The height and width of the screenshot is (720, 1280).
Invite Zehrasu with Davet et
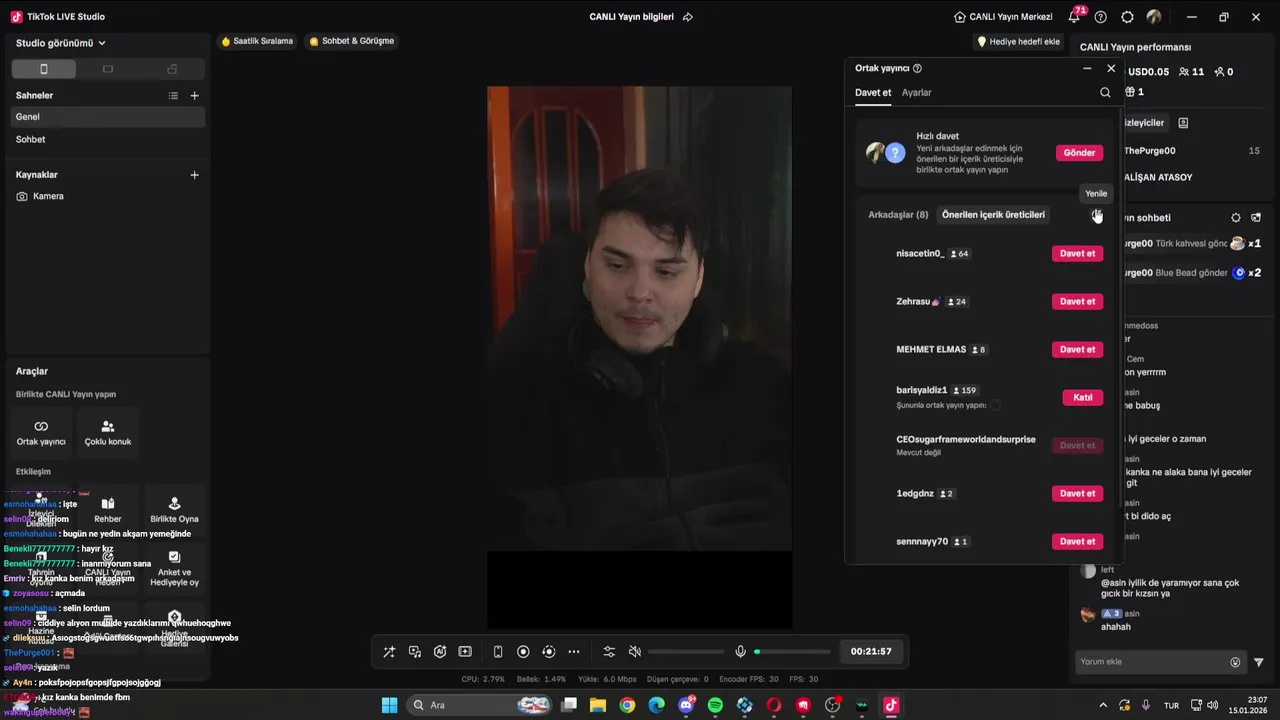tap(1077, 301)
